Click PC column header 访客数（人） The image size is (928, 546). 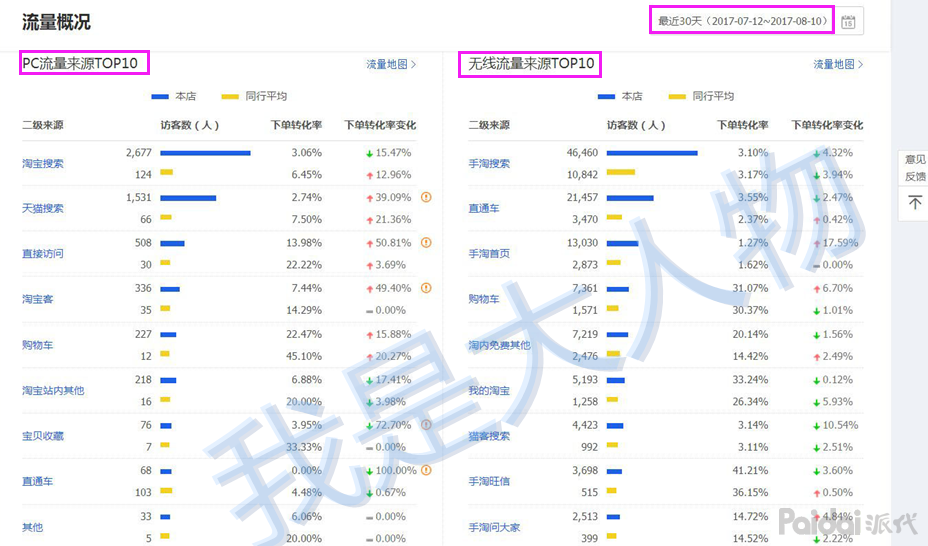point(190,125)
